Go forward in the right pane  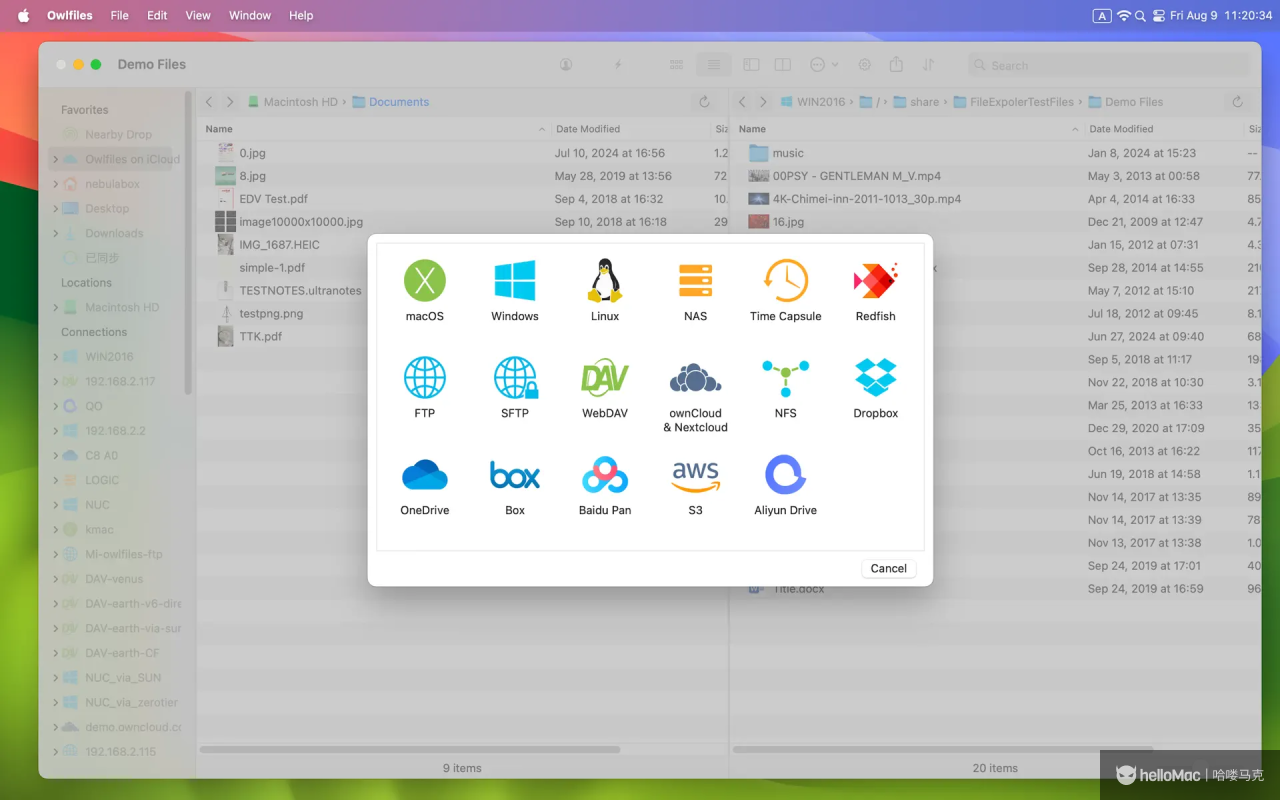(763, 102)
